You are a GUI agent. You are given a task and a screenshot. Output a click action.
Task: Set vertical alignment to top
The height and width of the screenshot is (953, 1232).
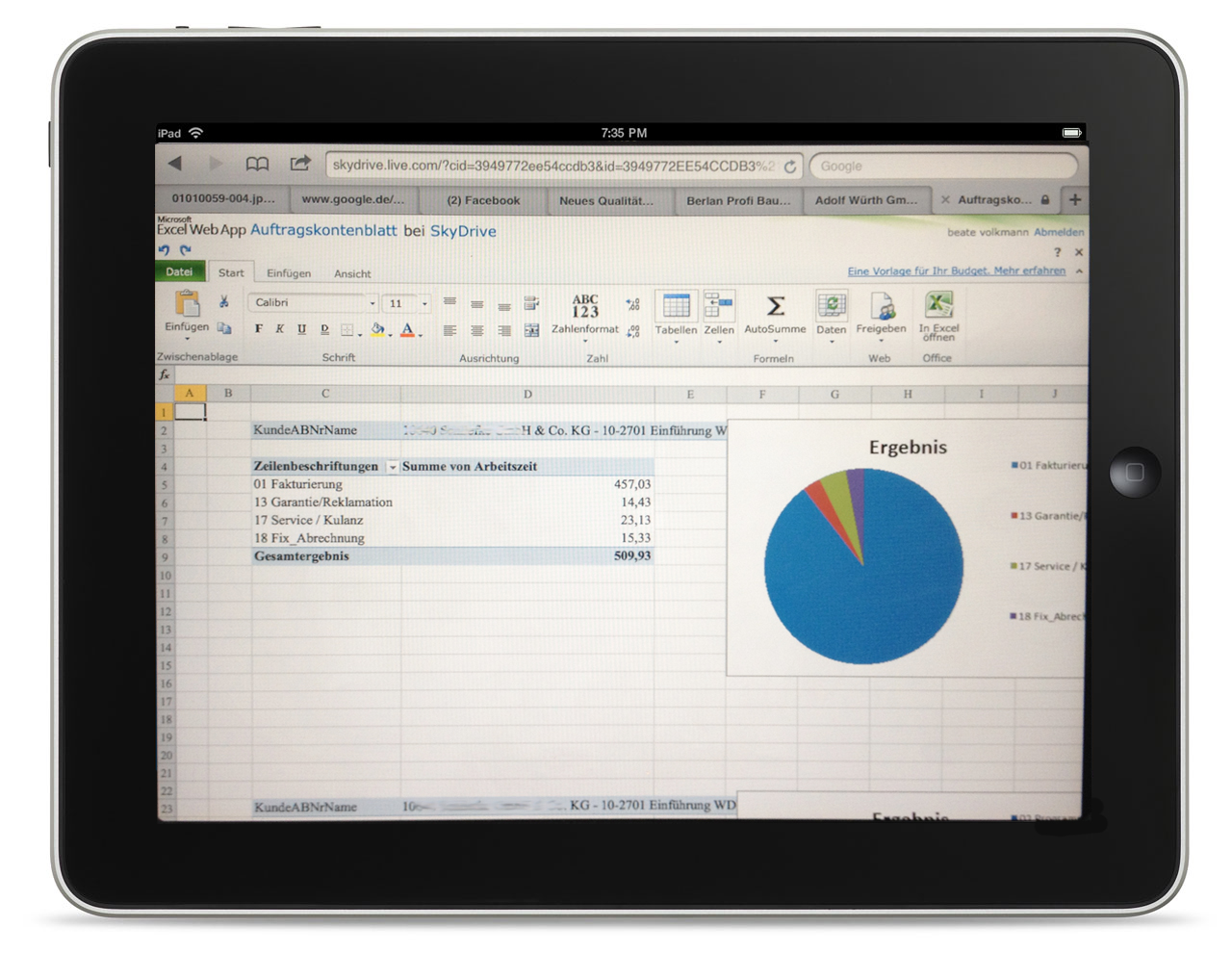tap(449, 302)
